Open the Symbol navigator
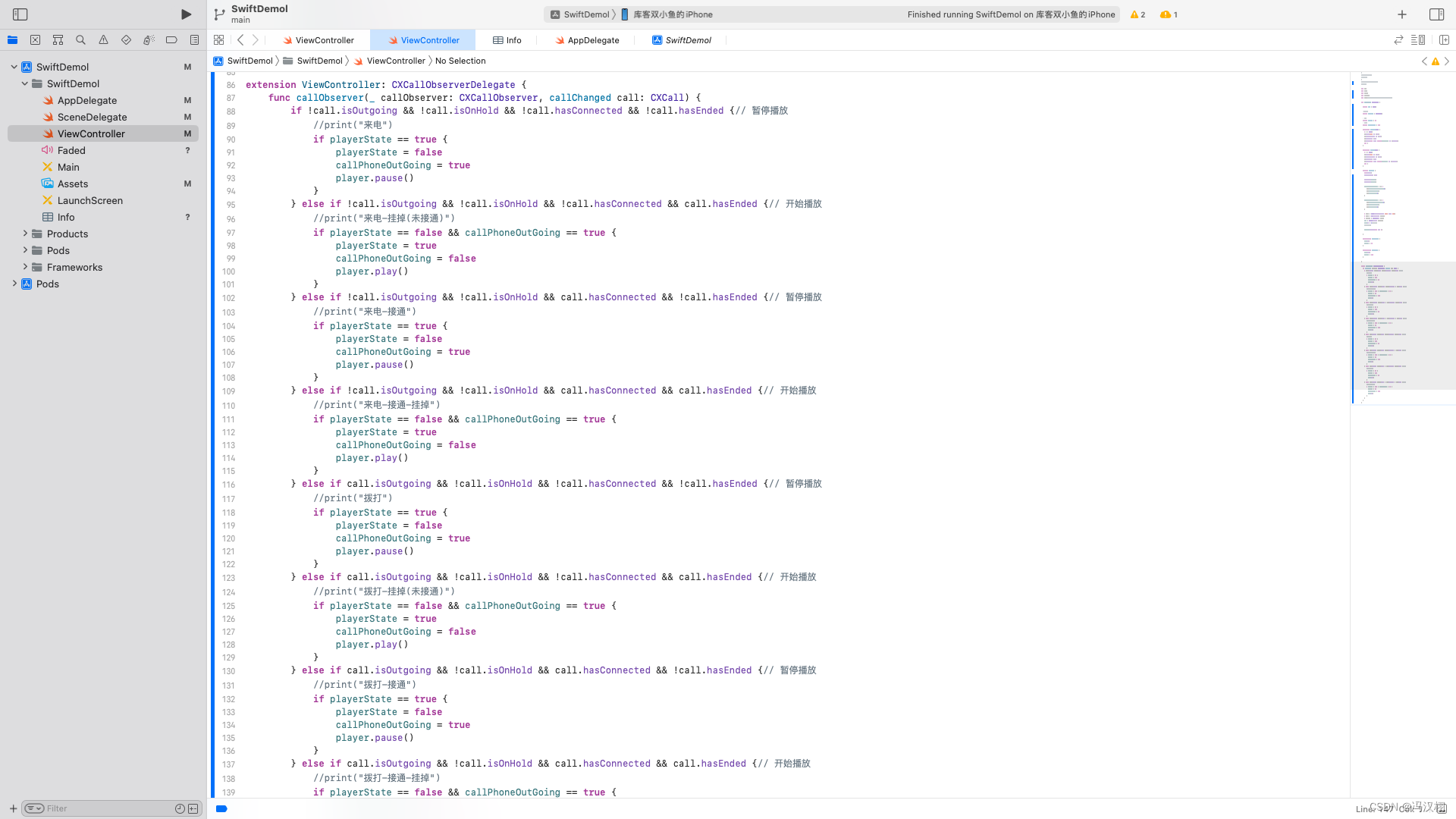Screen dimensions: 1456x819 58,40
